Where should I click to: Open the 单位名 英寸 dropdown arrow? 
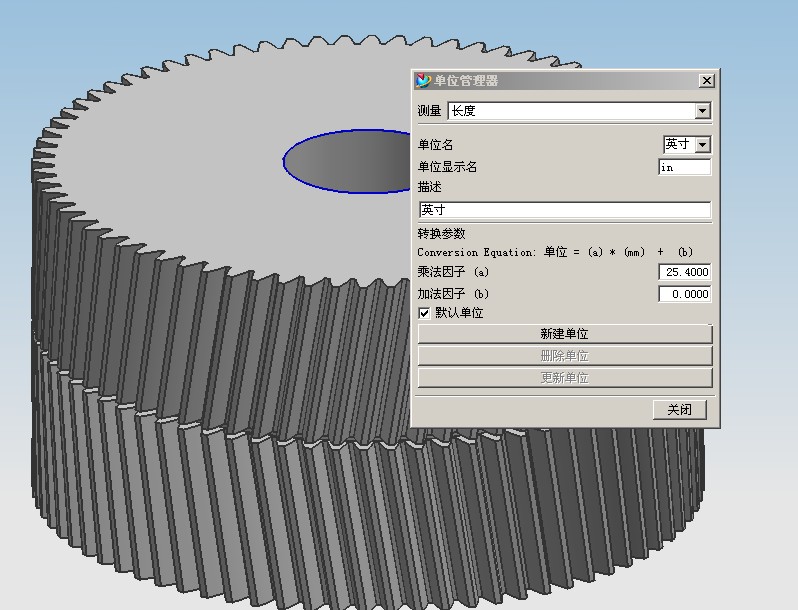click(702, 144)
